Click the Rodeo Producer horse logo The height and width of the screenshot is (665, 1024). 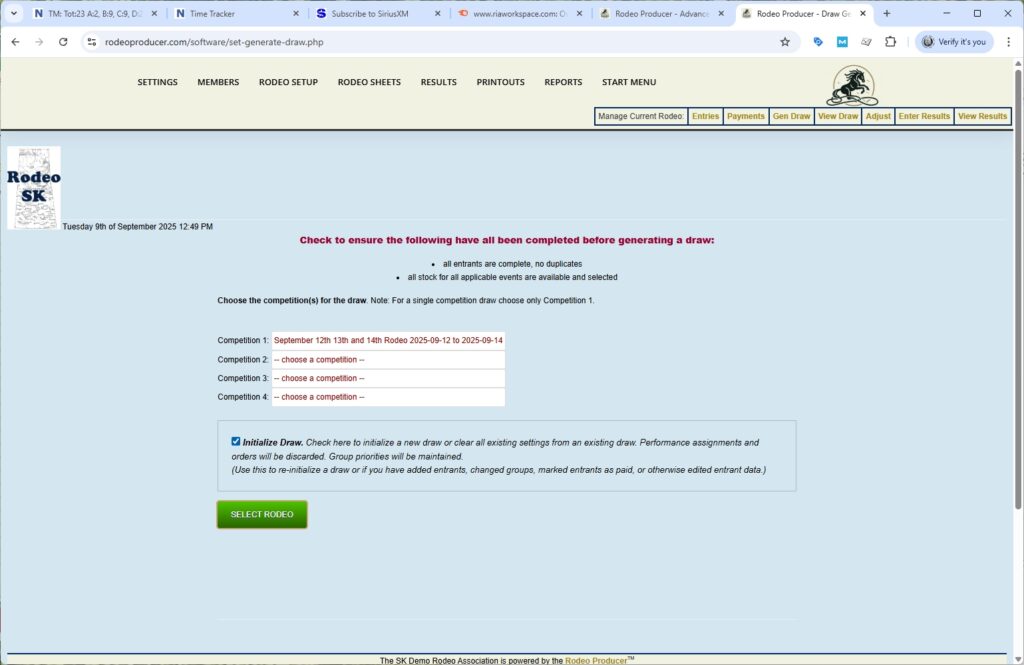[x=851, y=86]
